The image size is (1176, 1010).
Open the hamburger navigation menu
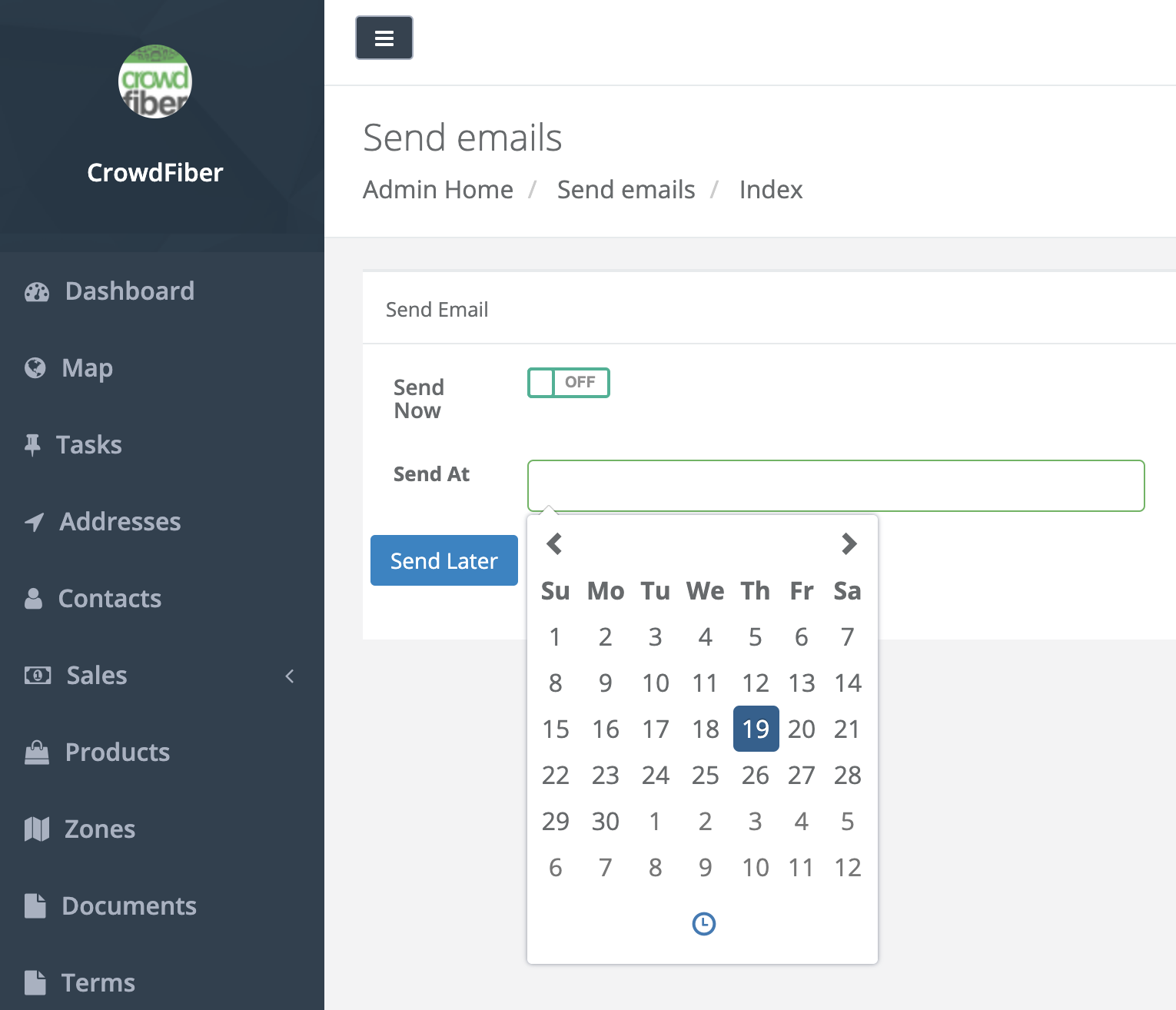384,37
